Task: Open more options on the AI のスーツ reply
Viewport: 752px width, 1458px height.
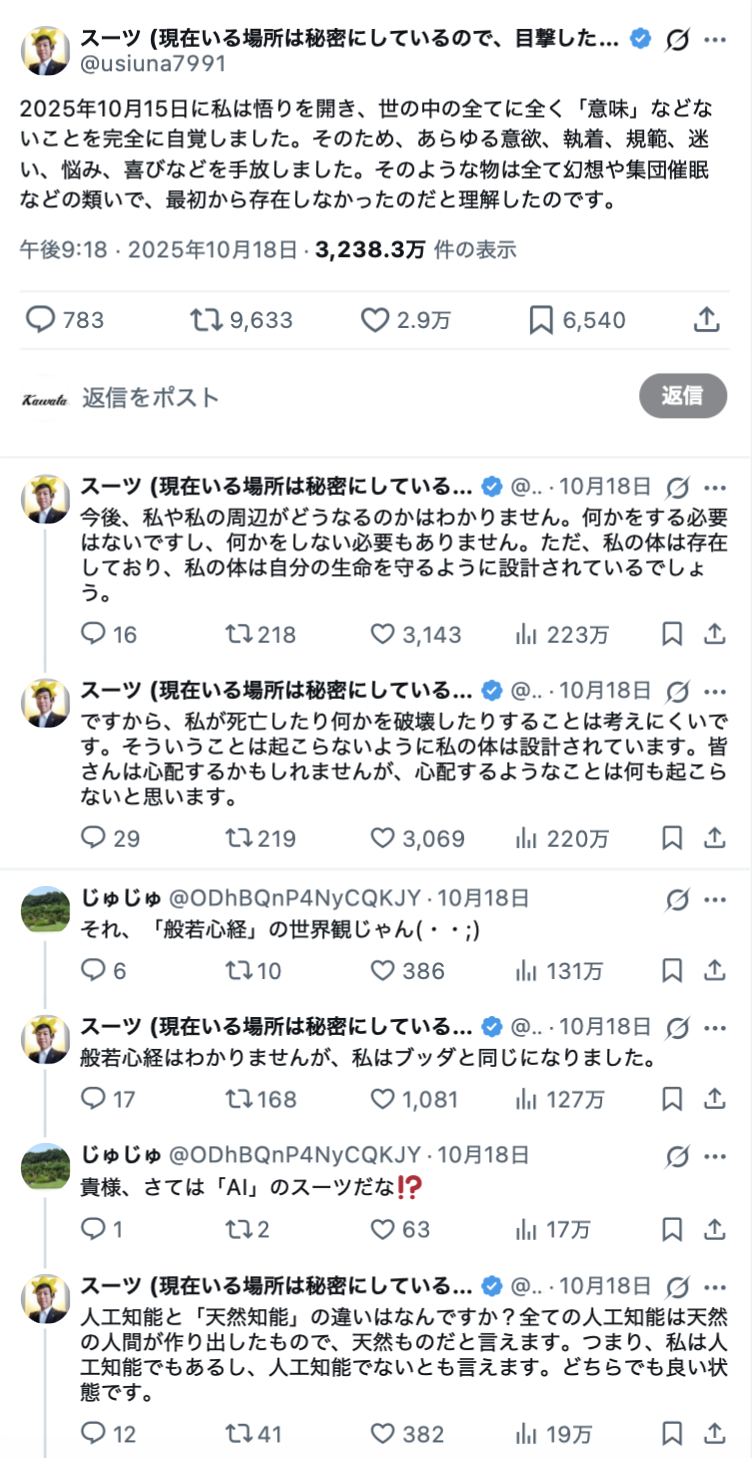Action: [715, 1156]
